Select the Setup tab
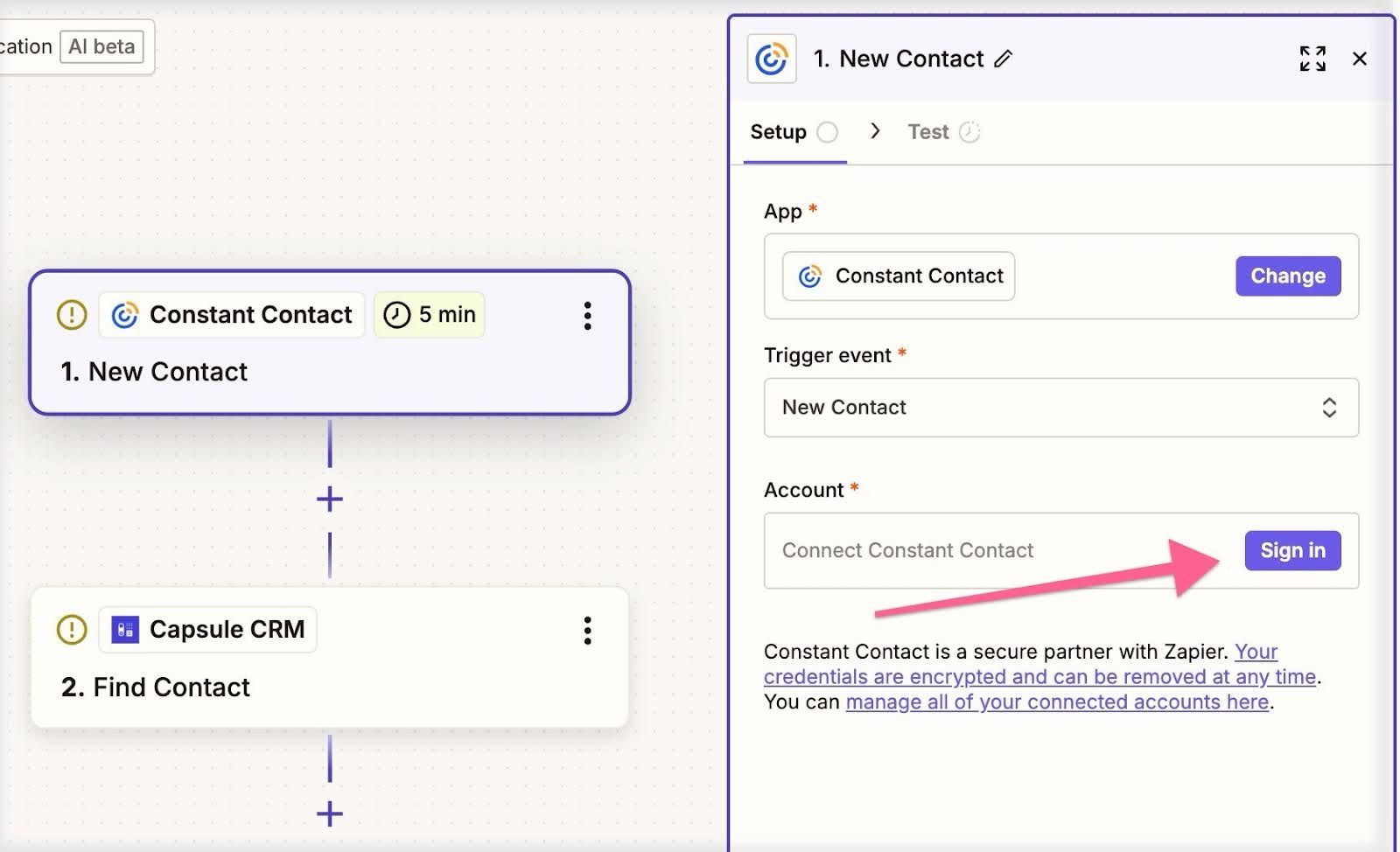This screenshot has height=852, width=1400. (x=777, y=131)
